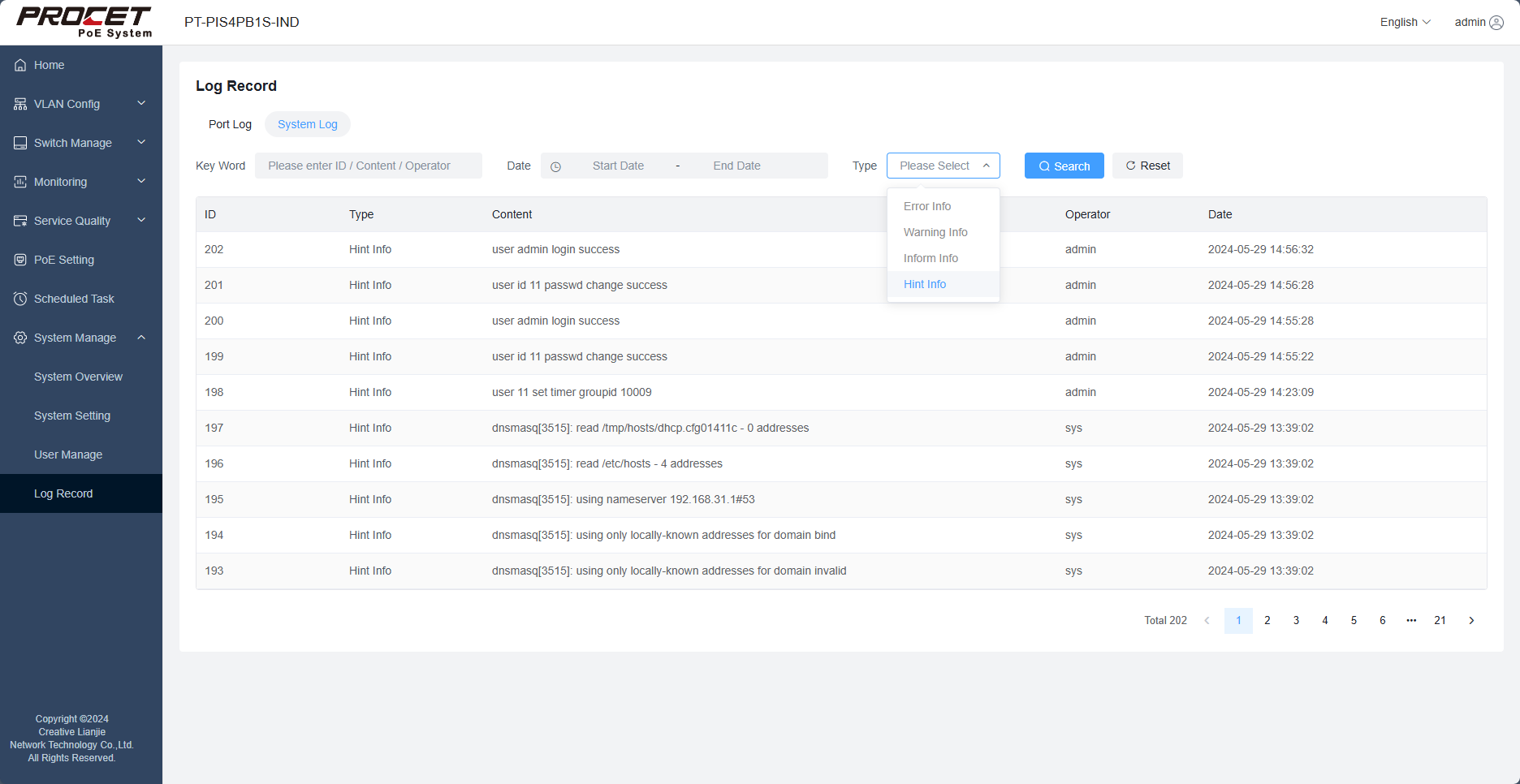Click the Monitoring icon in sidebar
Viewport: 1520px width, 784px height.
click(20, 182)
